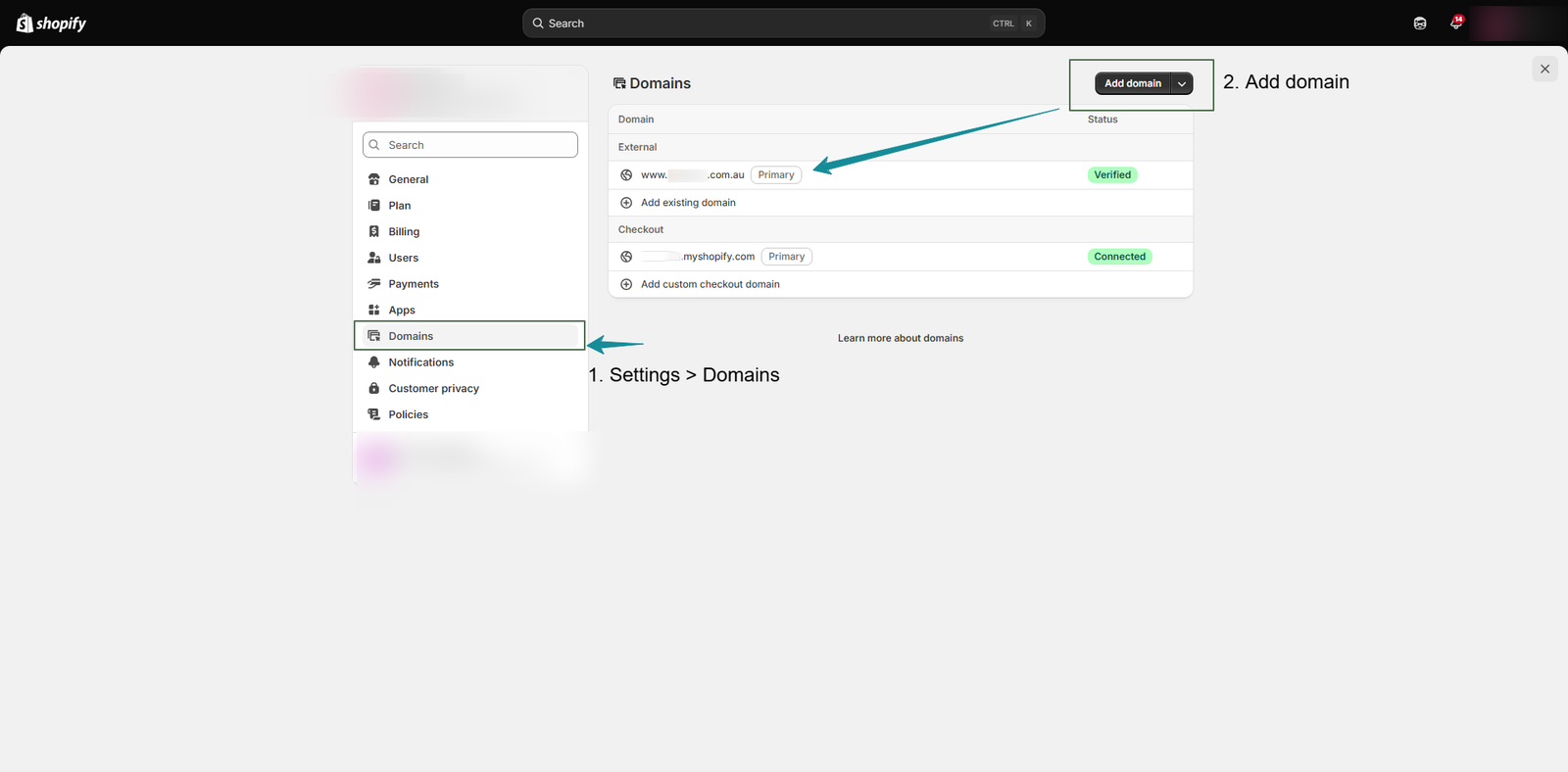Expand the Add domain dropdown arrow
Screen dimensions: 1568x772
1182,83
